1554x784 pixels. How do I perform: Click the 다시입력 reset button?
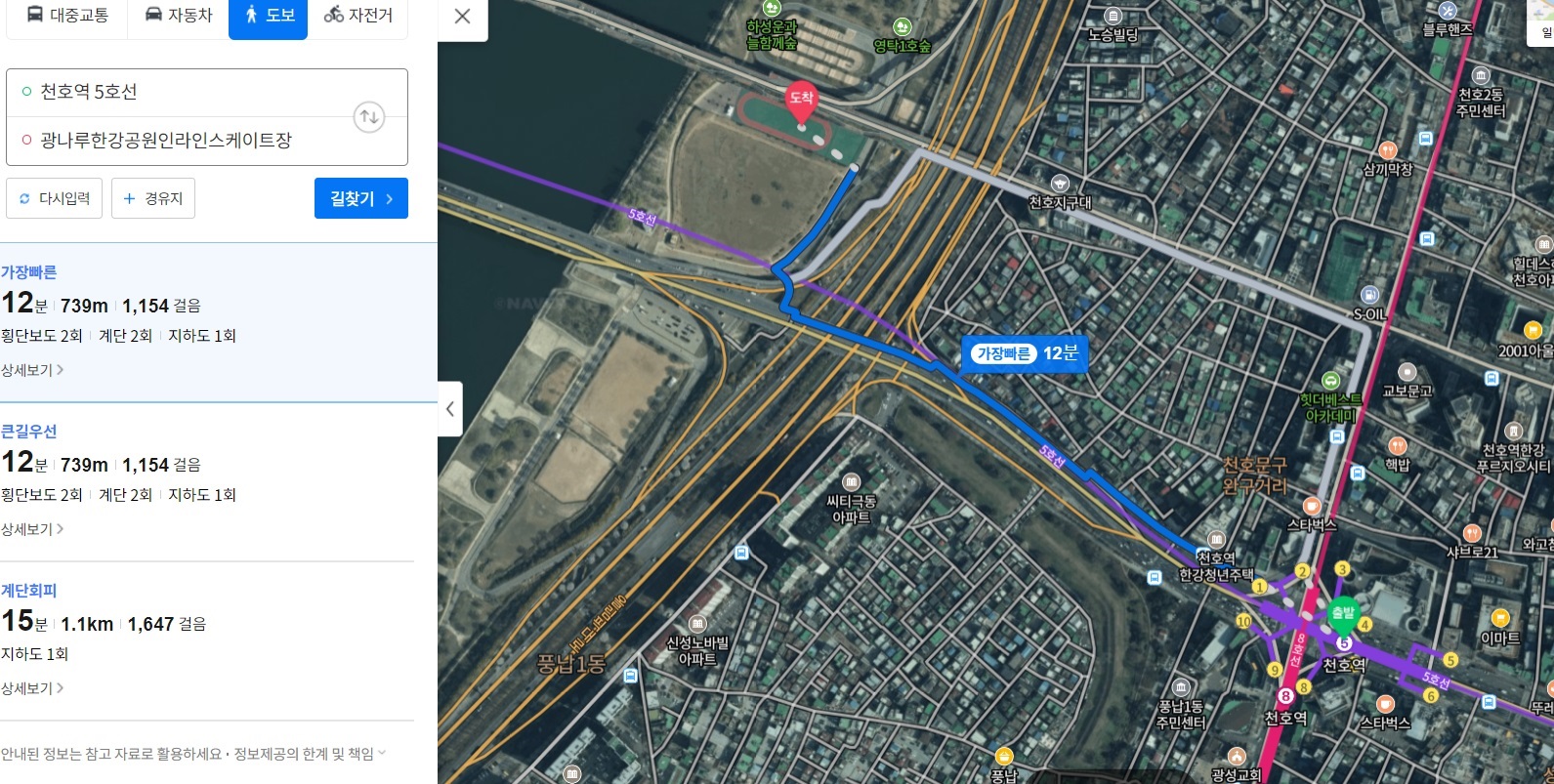pyautogui.click(x=55, y=198)
